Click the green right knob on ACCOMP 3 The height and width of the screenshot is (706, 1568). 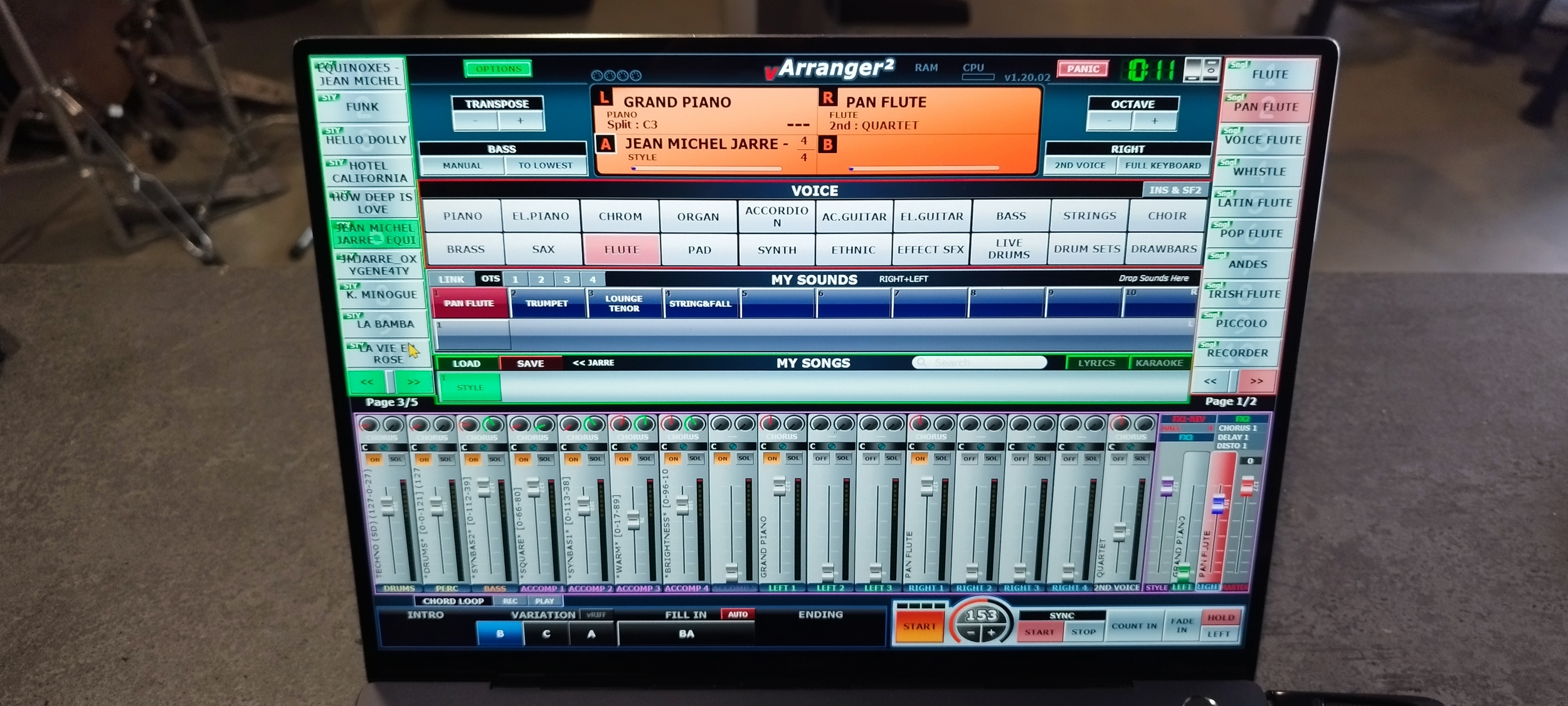tap(644, 424)
